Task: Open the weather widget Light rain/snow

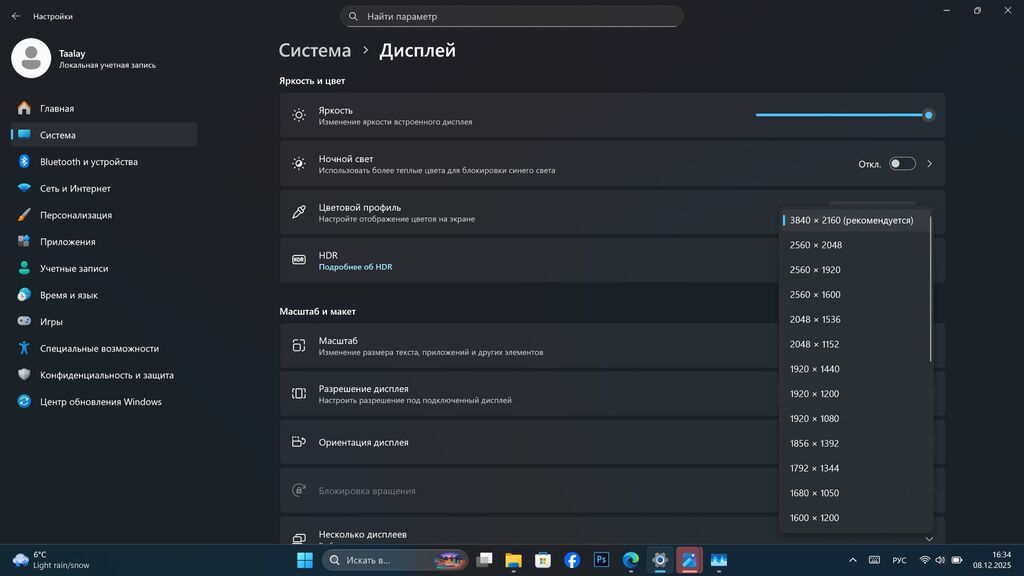Action: pyautogui.click(x=51, y=560)
